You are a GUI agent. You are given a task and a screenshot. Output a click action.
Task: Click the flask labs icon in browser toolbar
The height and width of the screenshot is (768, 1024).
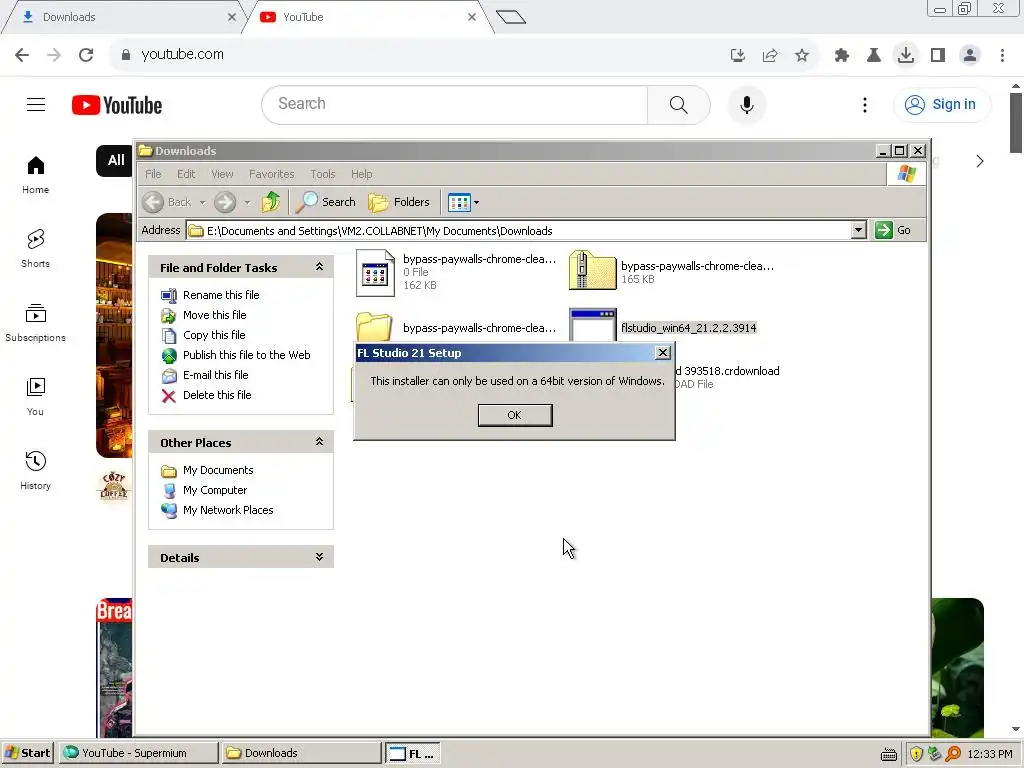(874, 56)
